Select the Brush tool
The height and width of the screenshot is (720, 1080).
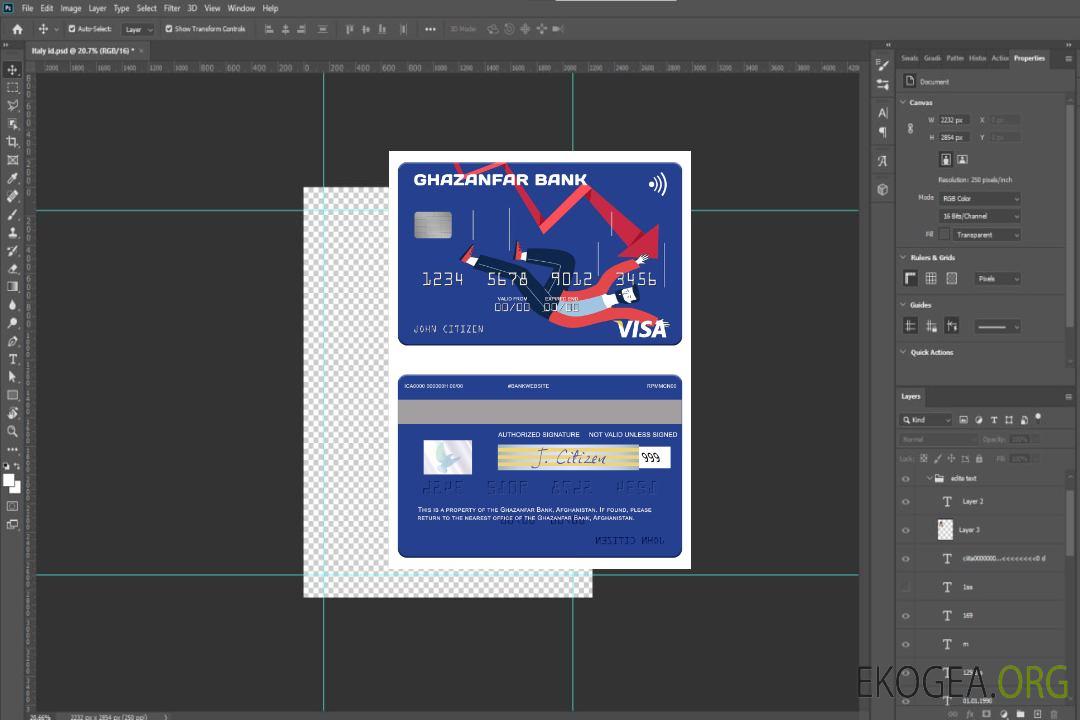click(x=12, y=214)
